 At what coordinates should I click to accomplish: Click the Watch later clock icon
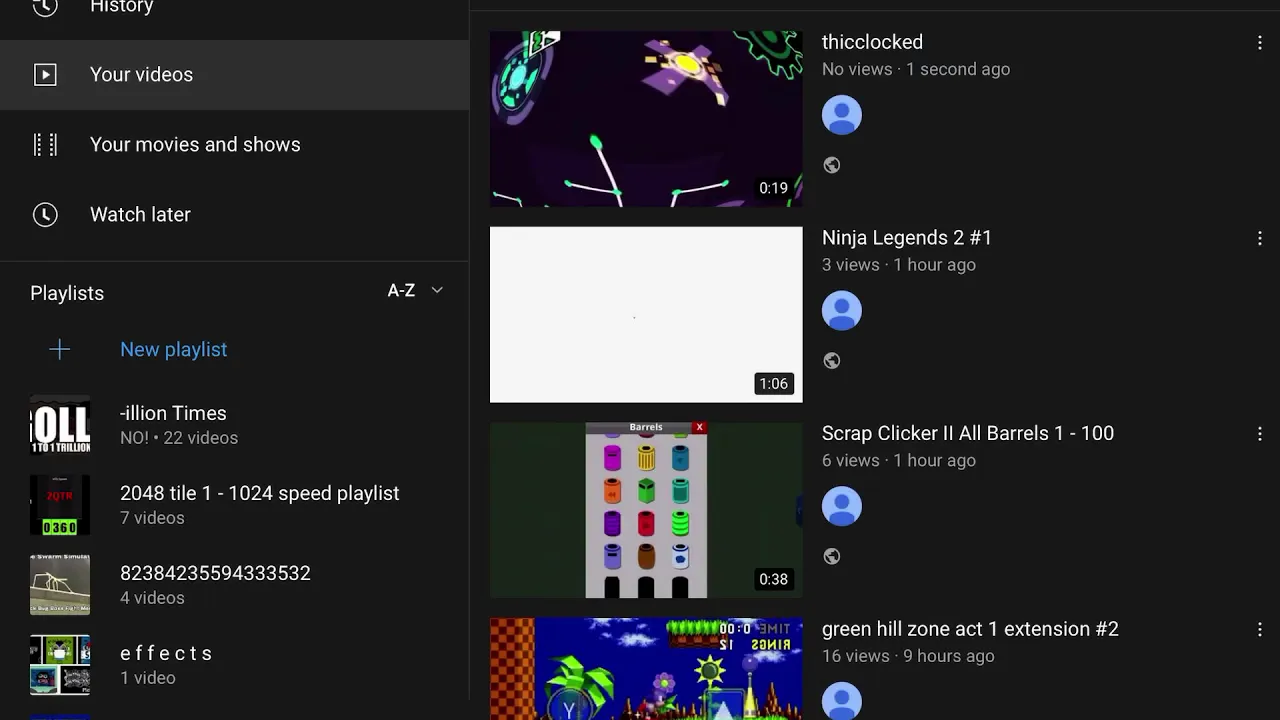45,215
